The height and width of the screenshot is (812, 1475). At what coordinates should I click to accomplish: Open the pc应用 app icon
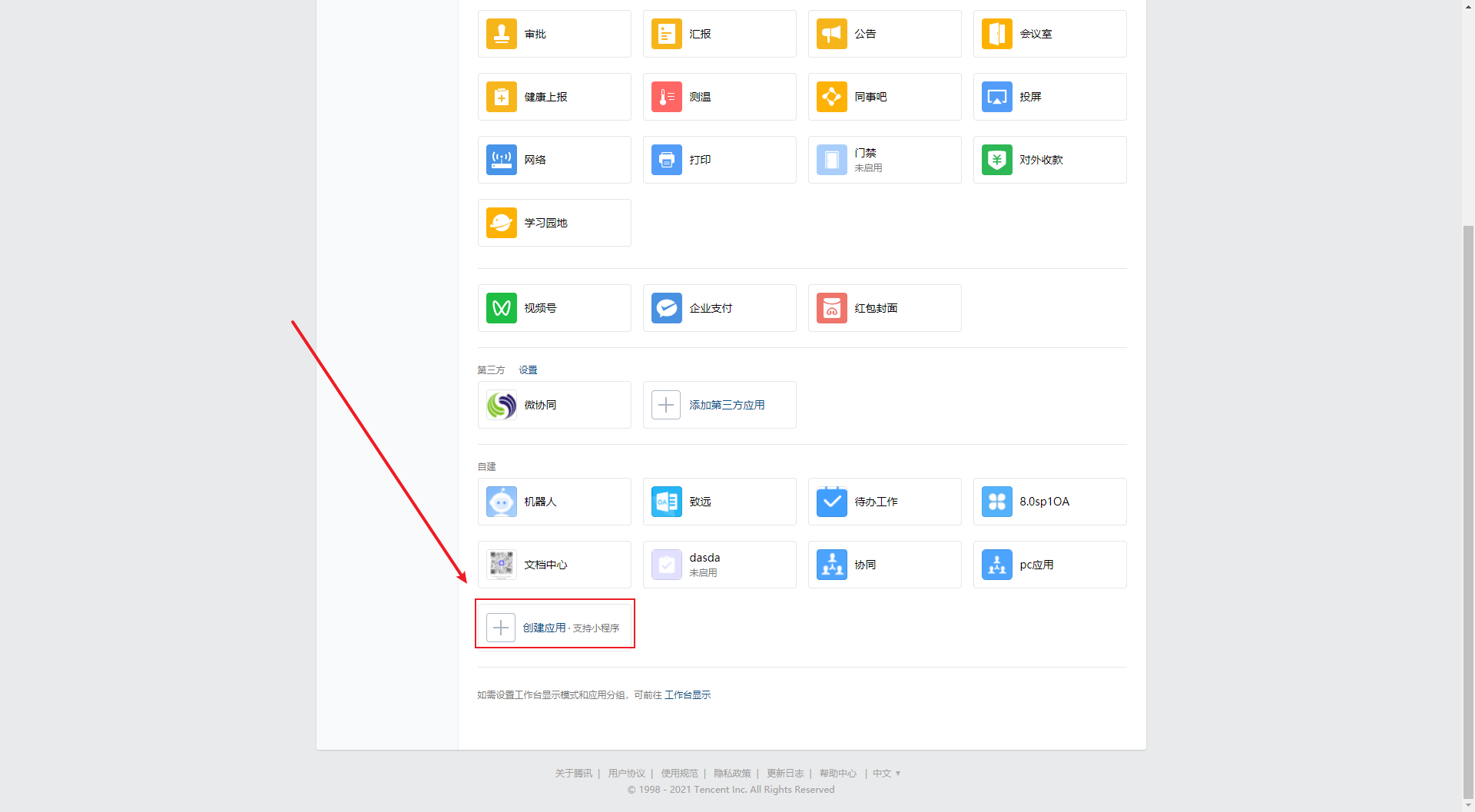point(997,565)
